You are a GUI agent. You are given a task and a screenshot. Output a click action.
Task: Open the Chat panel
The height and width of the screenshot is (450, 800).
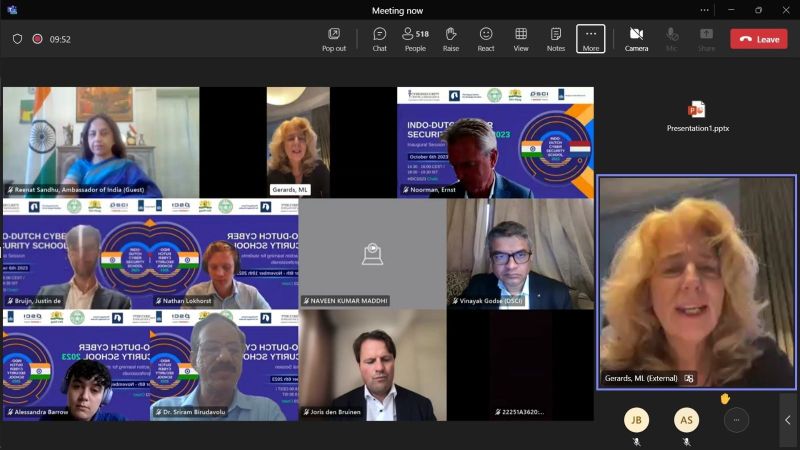(379, 39)
